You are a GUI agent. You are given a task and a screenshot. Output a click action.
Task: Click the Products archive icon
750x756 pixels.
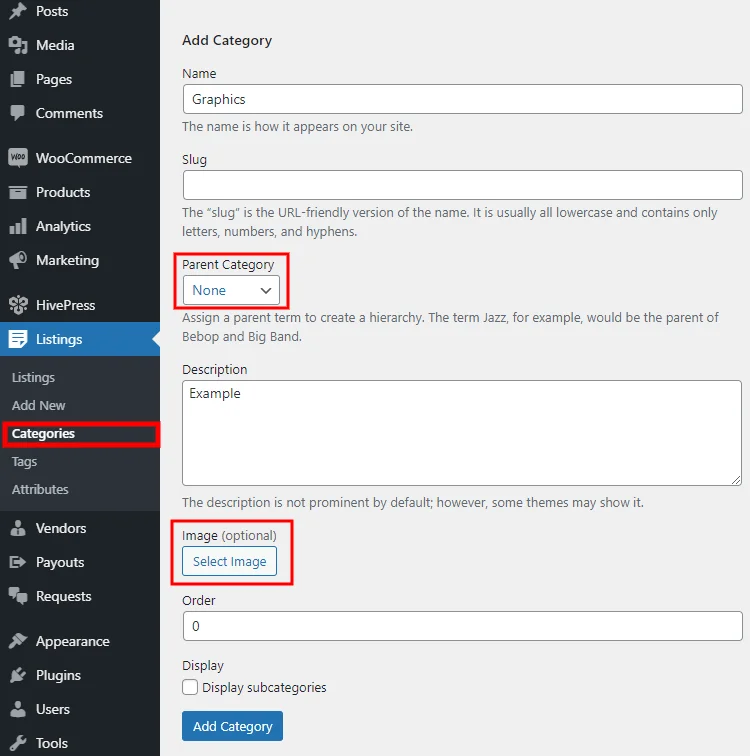(x=18, y=192)
